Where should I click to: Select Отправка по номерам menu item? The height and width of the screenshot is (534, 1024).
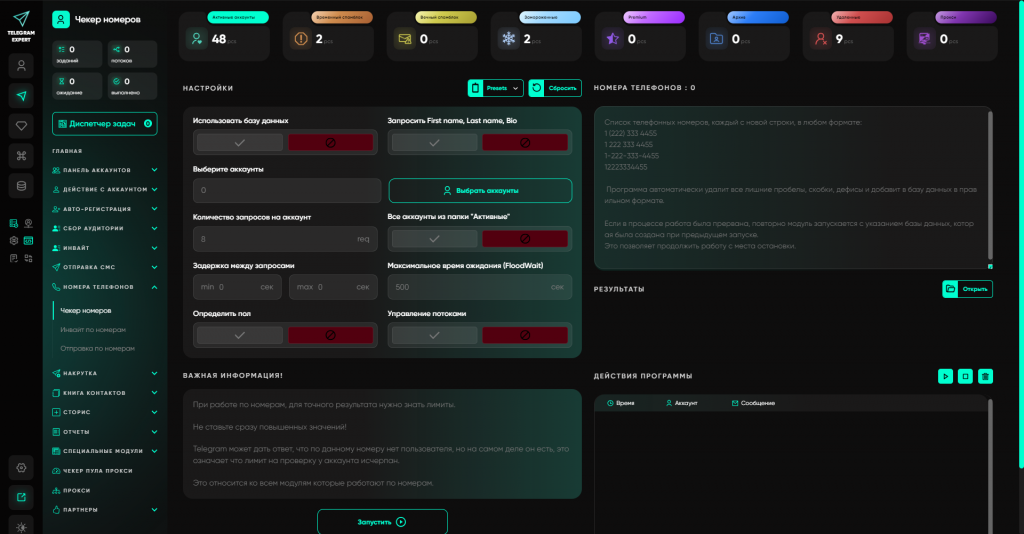point(97,348)
